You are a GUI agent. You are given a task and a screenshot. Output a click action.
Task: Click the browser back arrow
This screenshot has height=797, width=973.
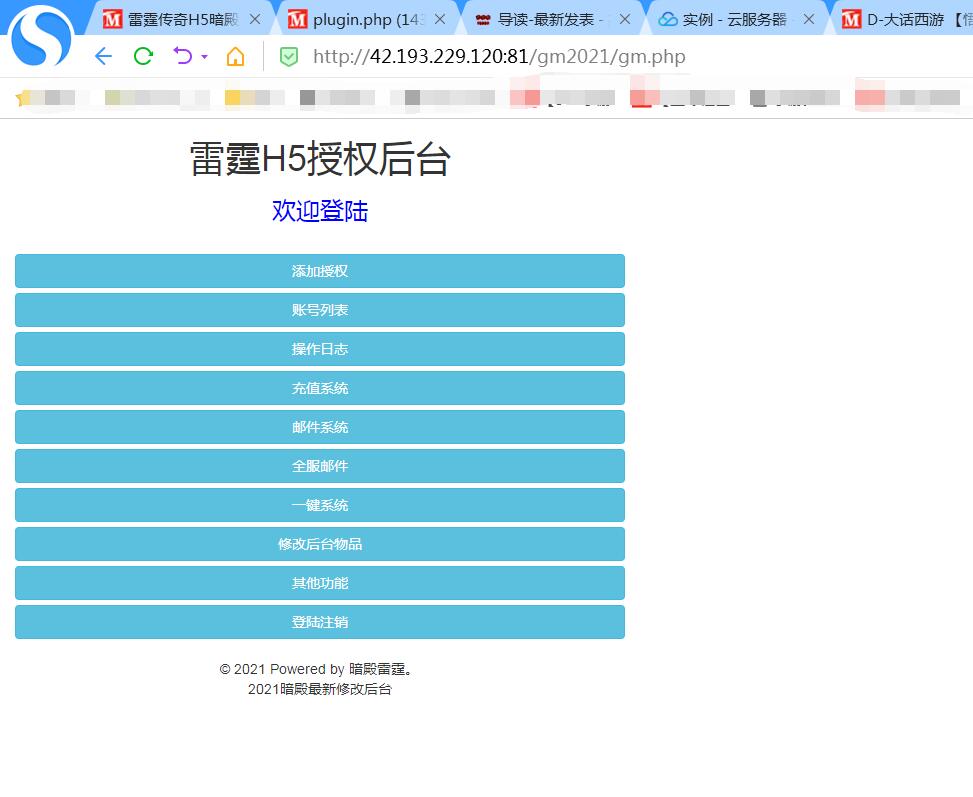tap(102, 56)
